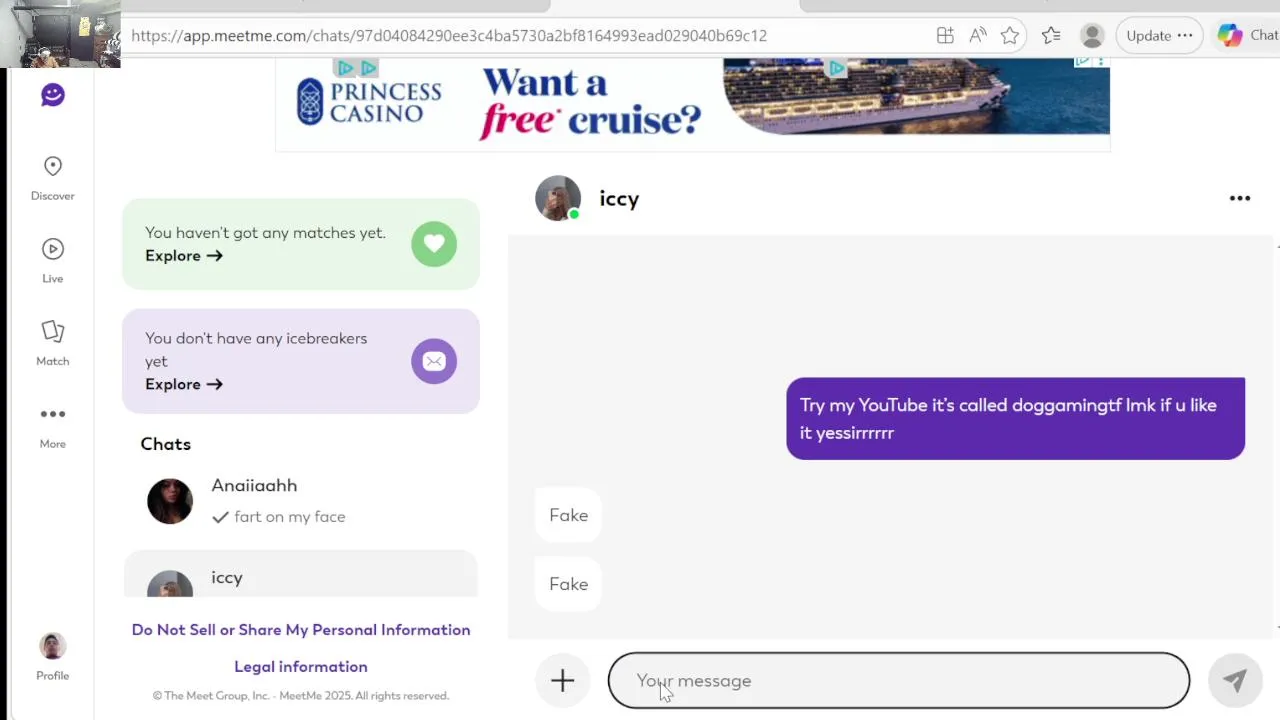The width and height of the screenshot is (1280, 720).
Task: Click the purple icebreakers envelope icon
Action: (434, 361)
